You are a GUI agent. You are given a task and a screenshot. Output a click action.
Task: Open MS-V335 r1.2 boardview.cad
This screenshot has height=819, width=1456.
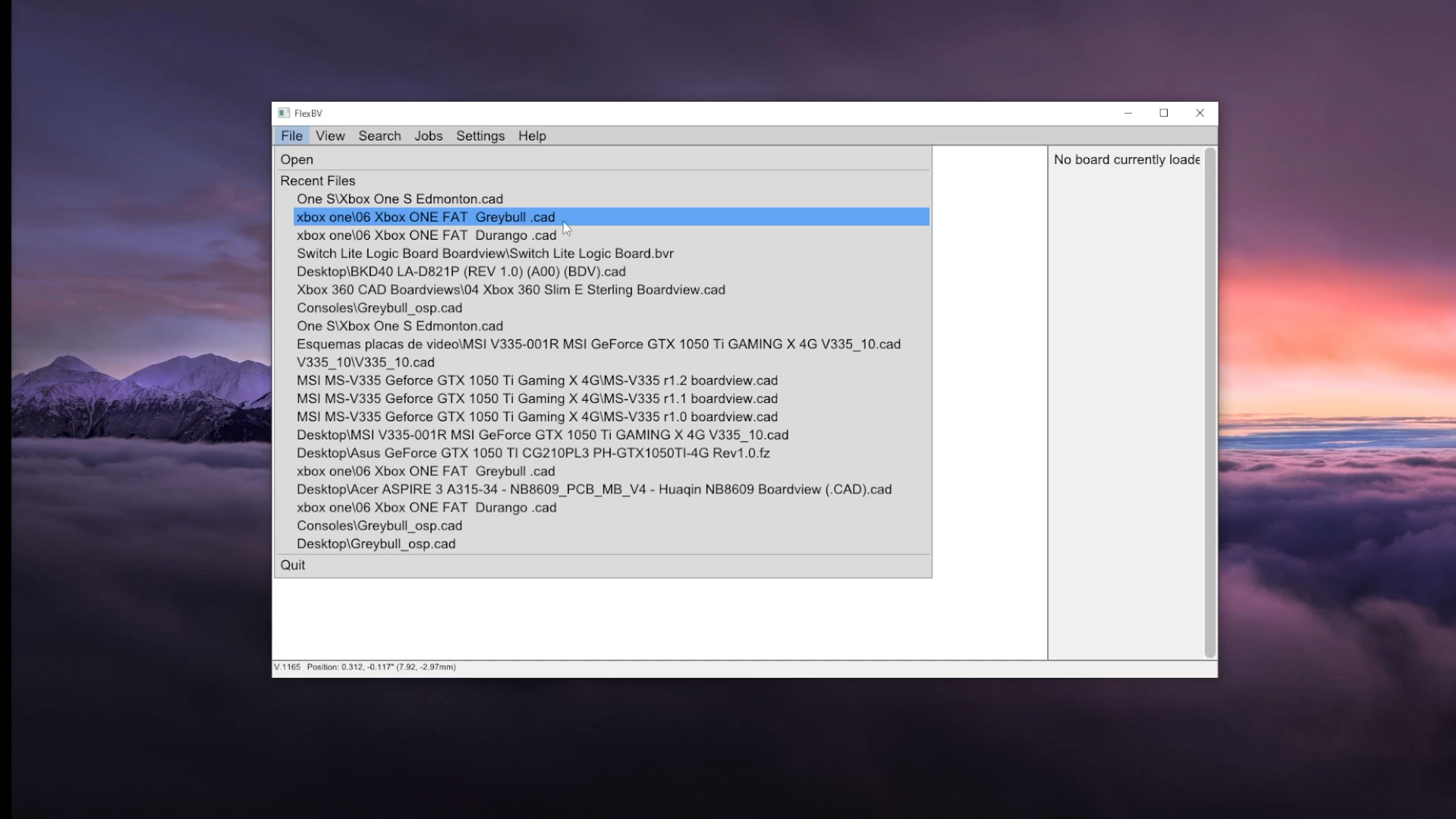point(612,380)
